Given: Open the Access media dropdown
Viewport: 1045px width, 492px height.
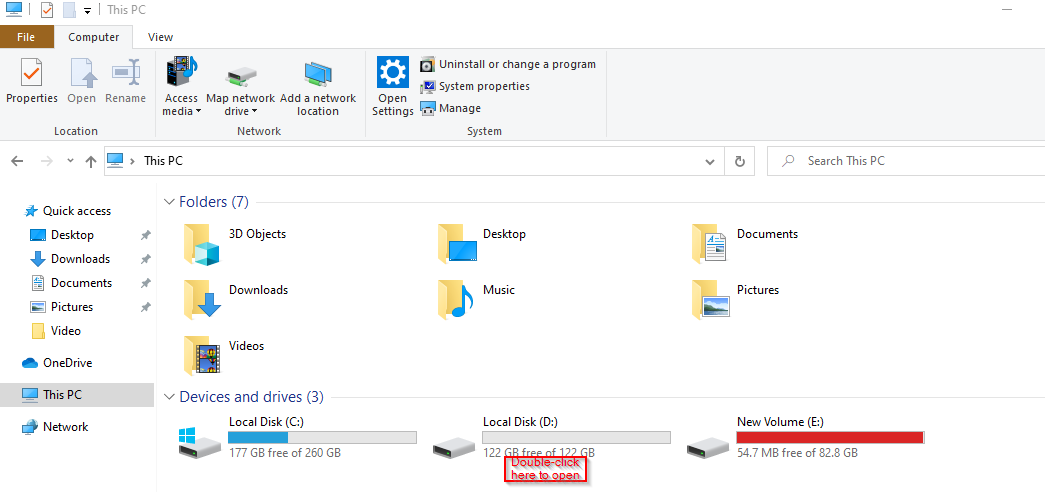Looking at the screenshot, I should pyautogui.click(x=181, y=105).
